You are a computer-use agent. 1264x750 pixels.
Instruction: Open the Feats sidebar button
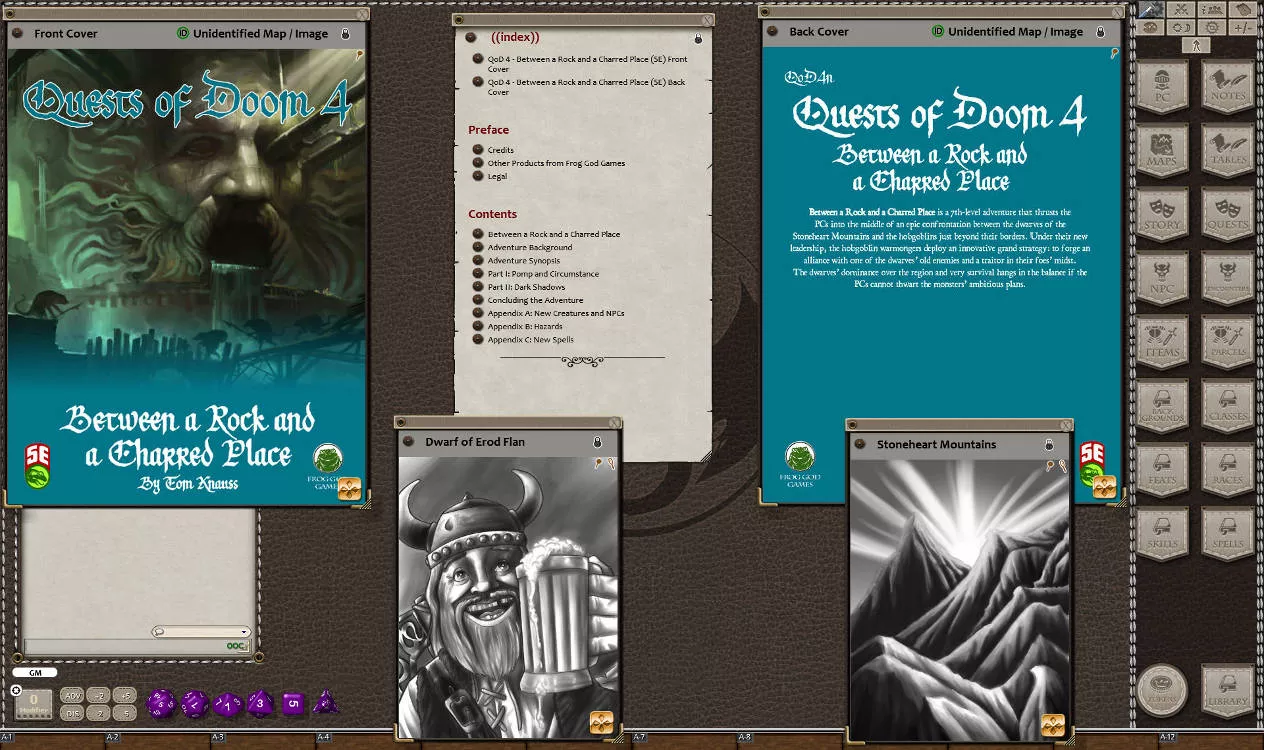point(1162,472)
